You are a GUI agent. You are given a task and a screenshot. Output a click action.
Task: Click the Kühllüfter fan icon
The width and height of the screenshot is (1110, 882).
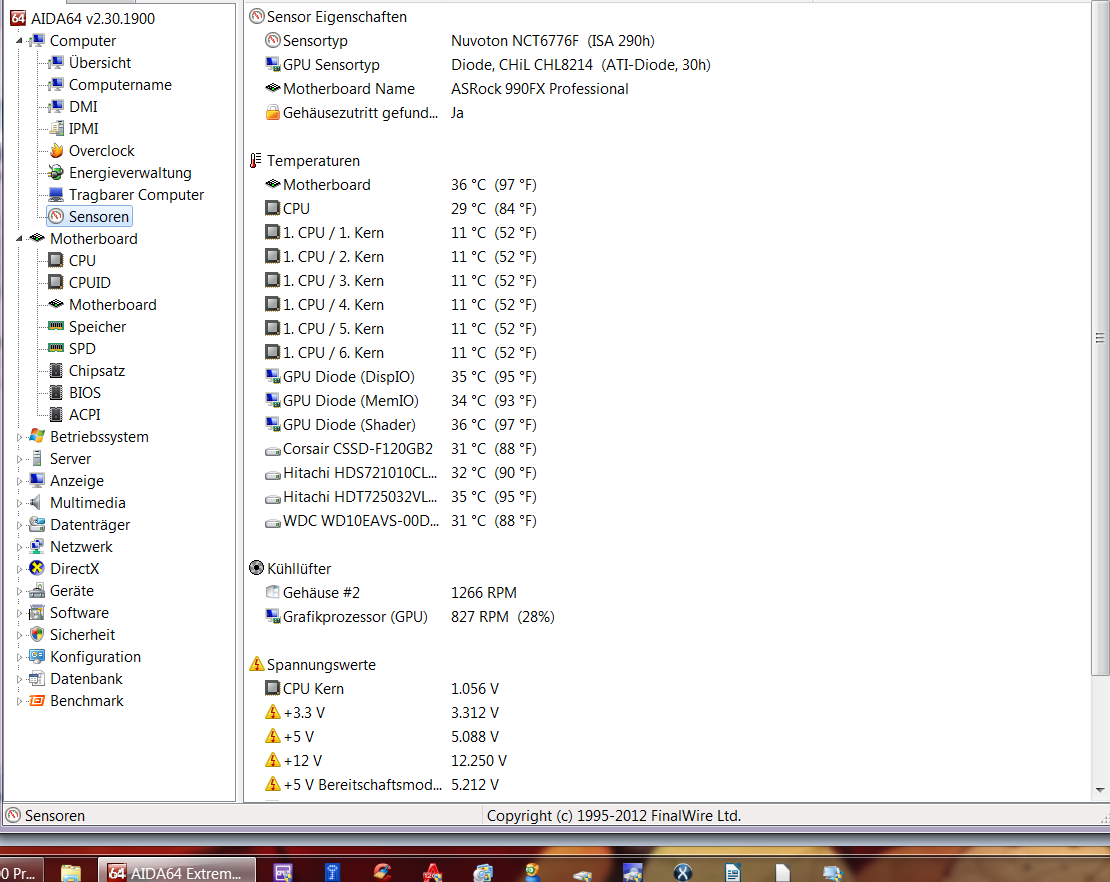click(256, 568)
